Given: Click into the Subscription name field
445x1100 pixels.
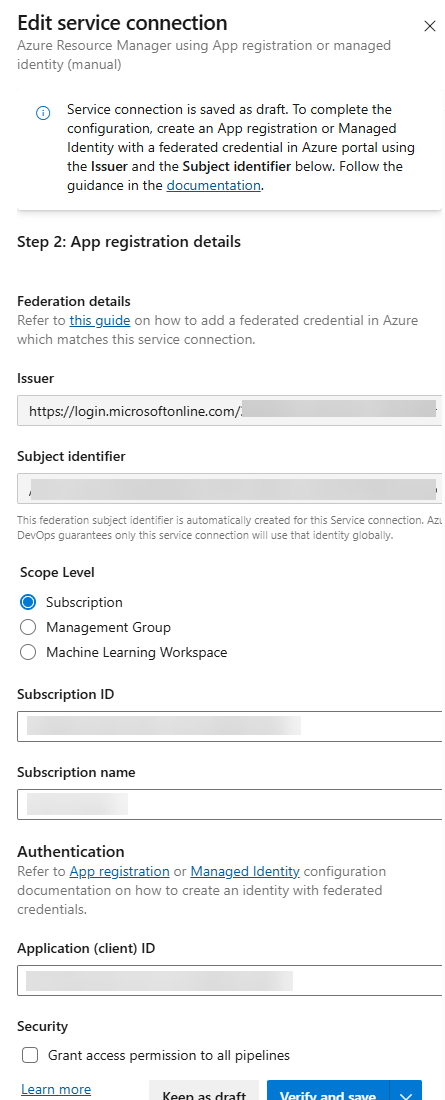Looking at the screenshot, I should pyautogui.click(x=231, y=804).
